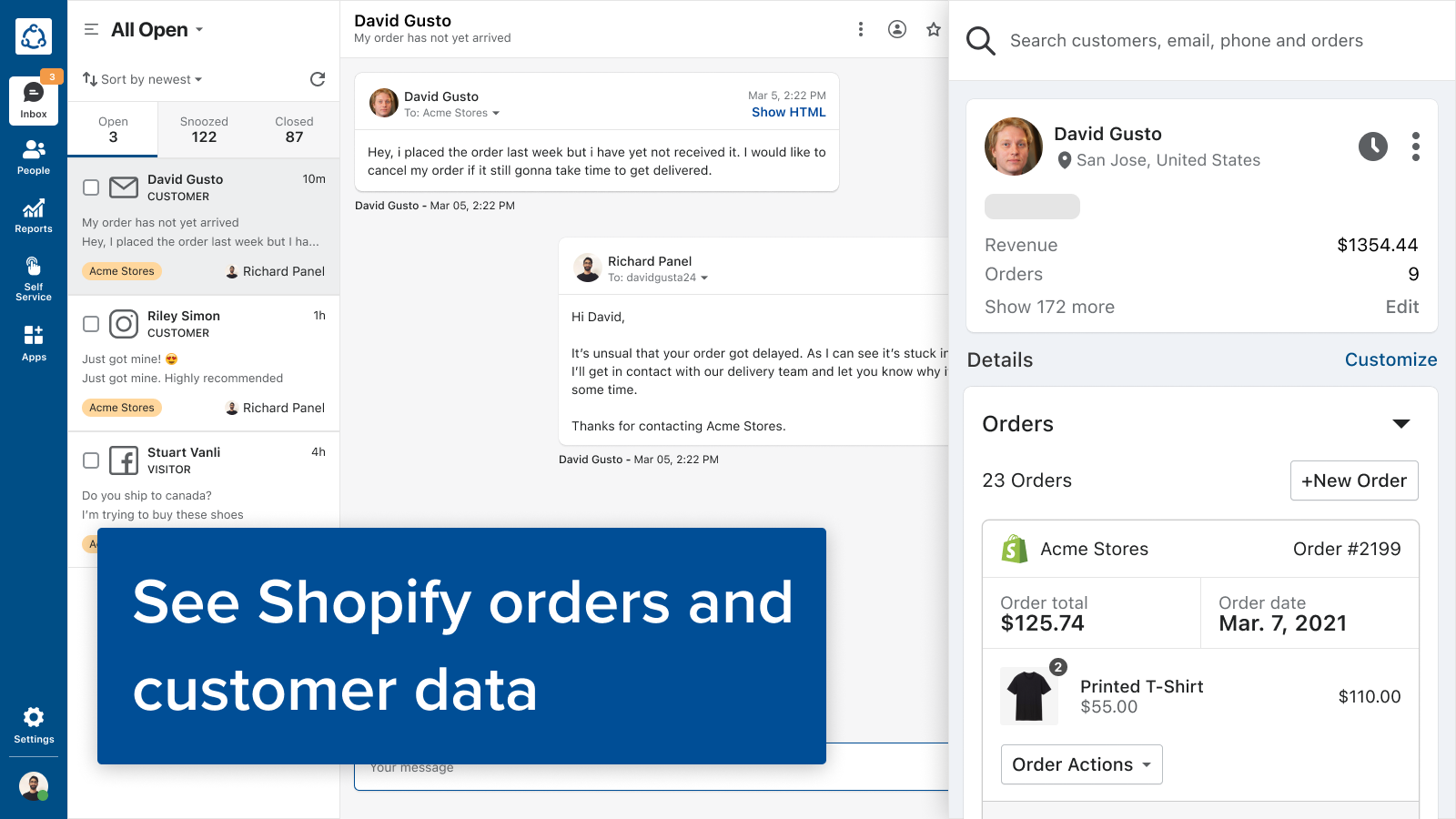This screenshot has height=819, width=1456.
Task: Open the All Open view dropdown
Action: (157, 29)
